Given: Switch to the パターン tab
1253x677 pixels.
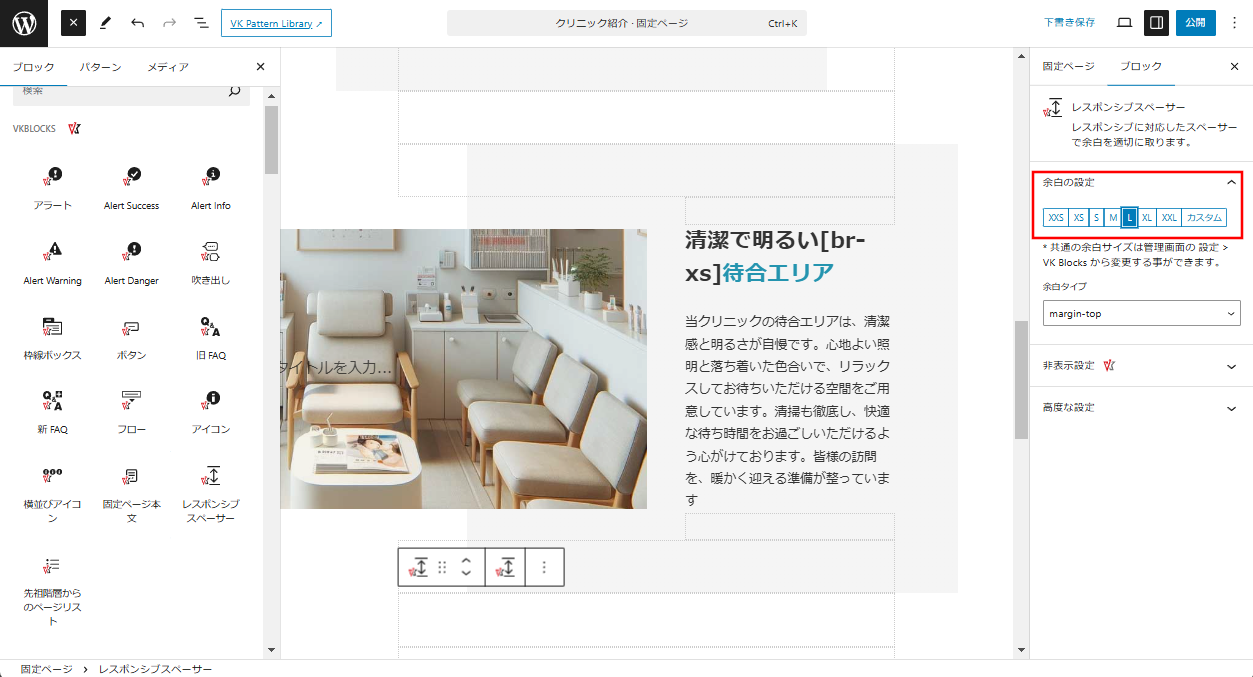Looking at the screenshot, I should (x=100, y=67).
